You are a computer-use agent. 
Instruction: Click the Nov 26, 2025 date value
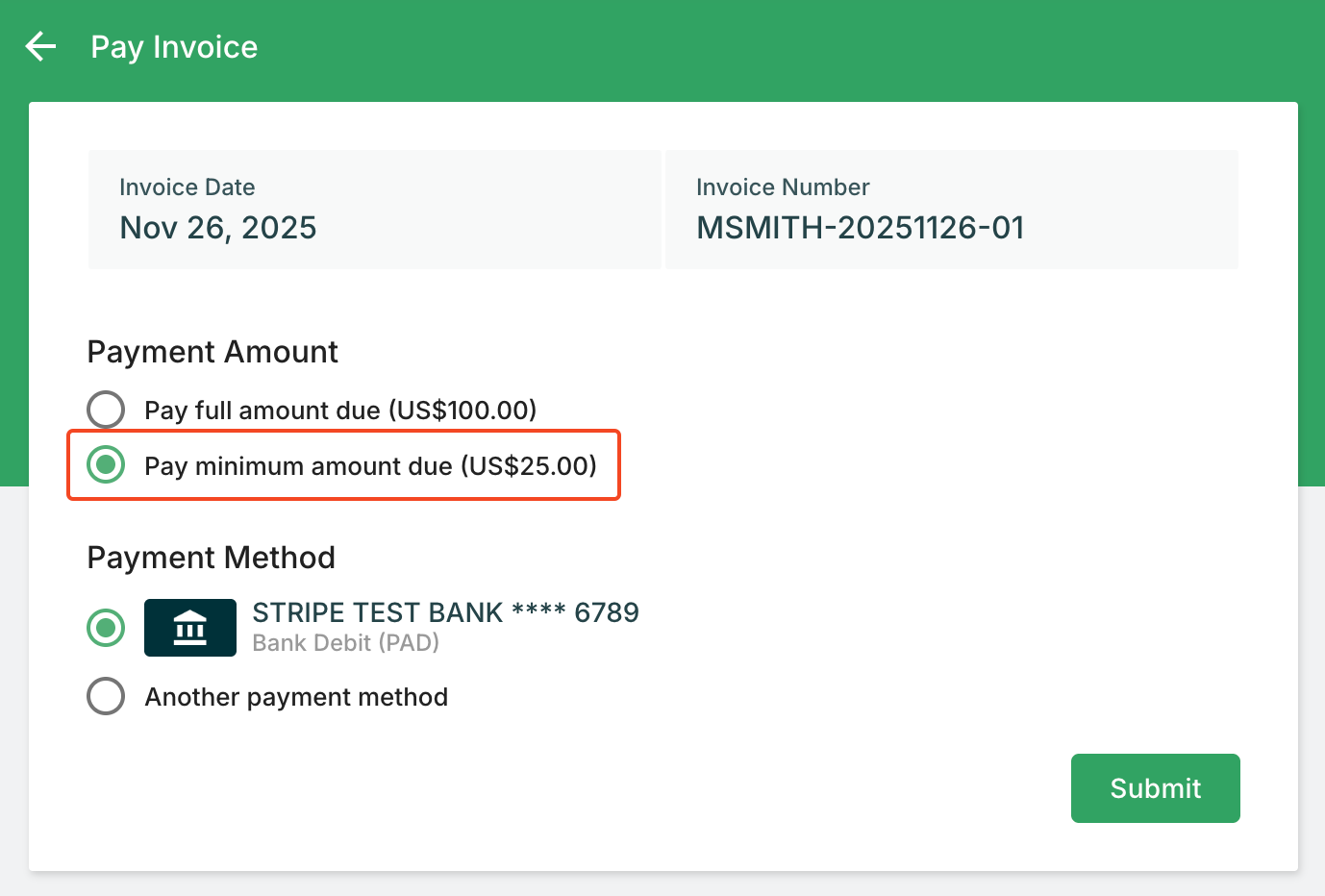[218, 228]
